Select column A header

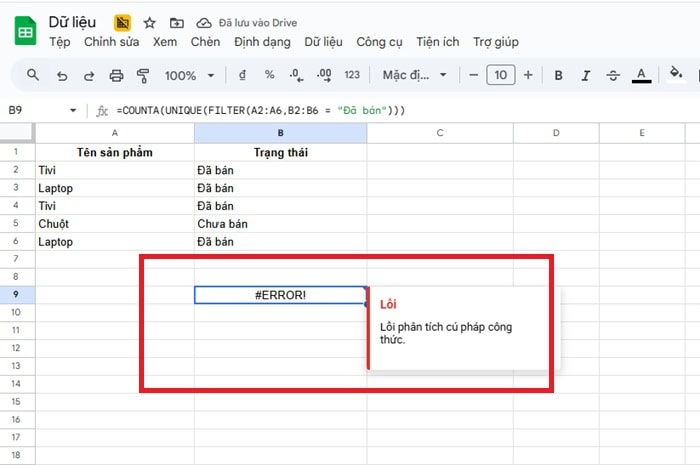click(115, 133)
